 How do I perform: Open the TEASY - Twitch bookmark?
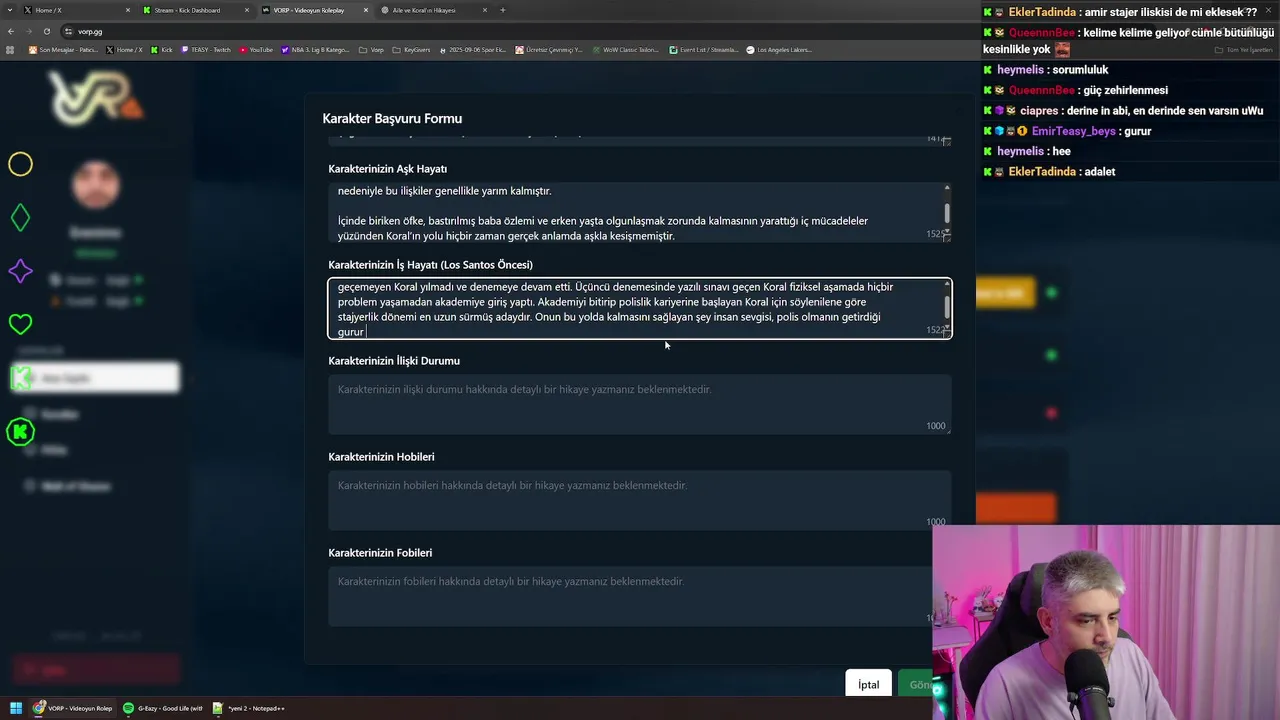[206, 49]
